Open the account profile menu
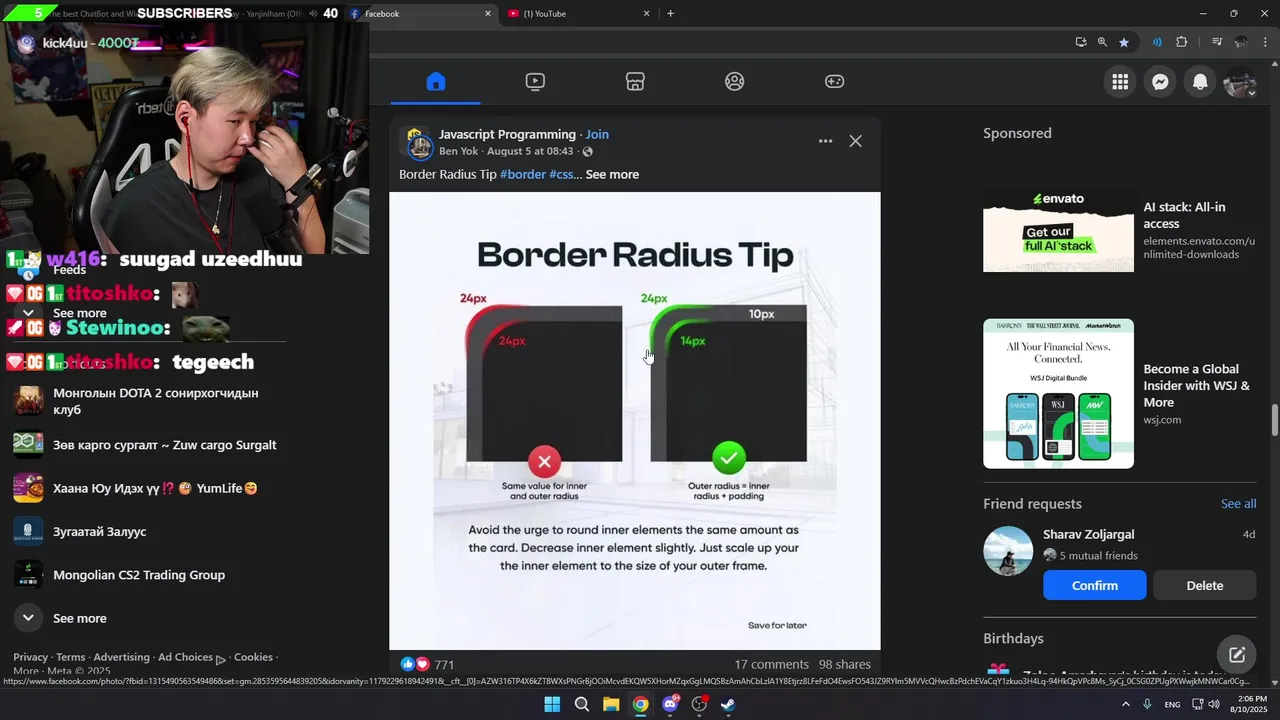The width and height of the screenshot is (1280, 720). (x=1240, y=82)
